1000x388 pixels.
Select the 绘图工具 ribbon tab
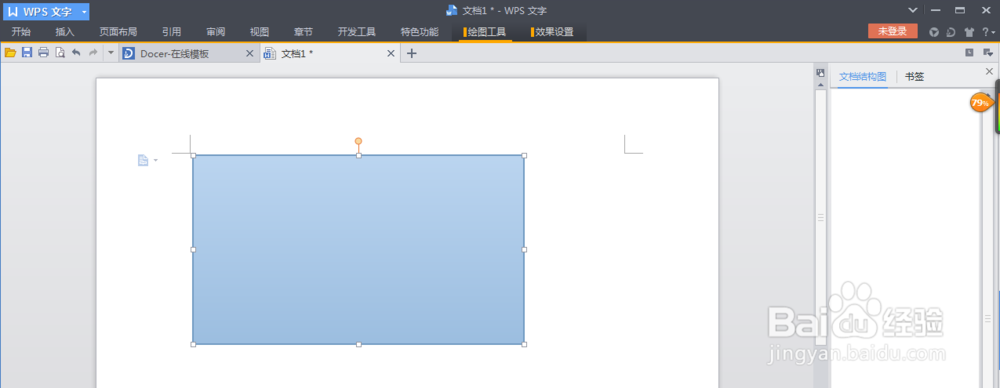tap(485, 32)
